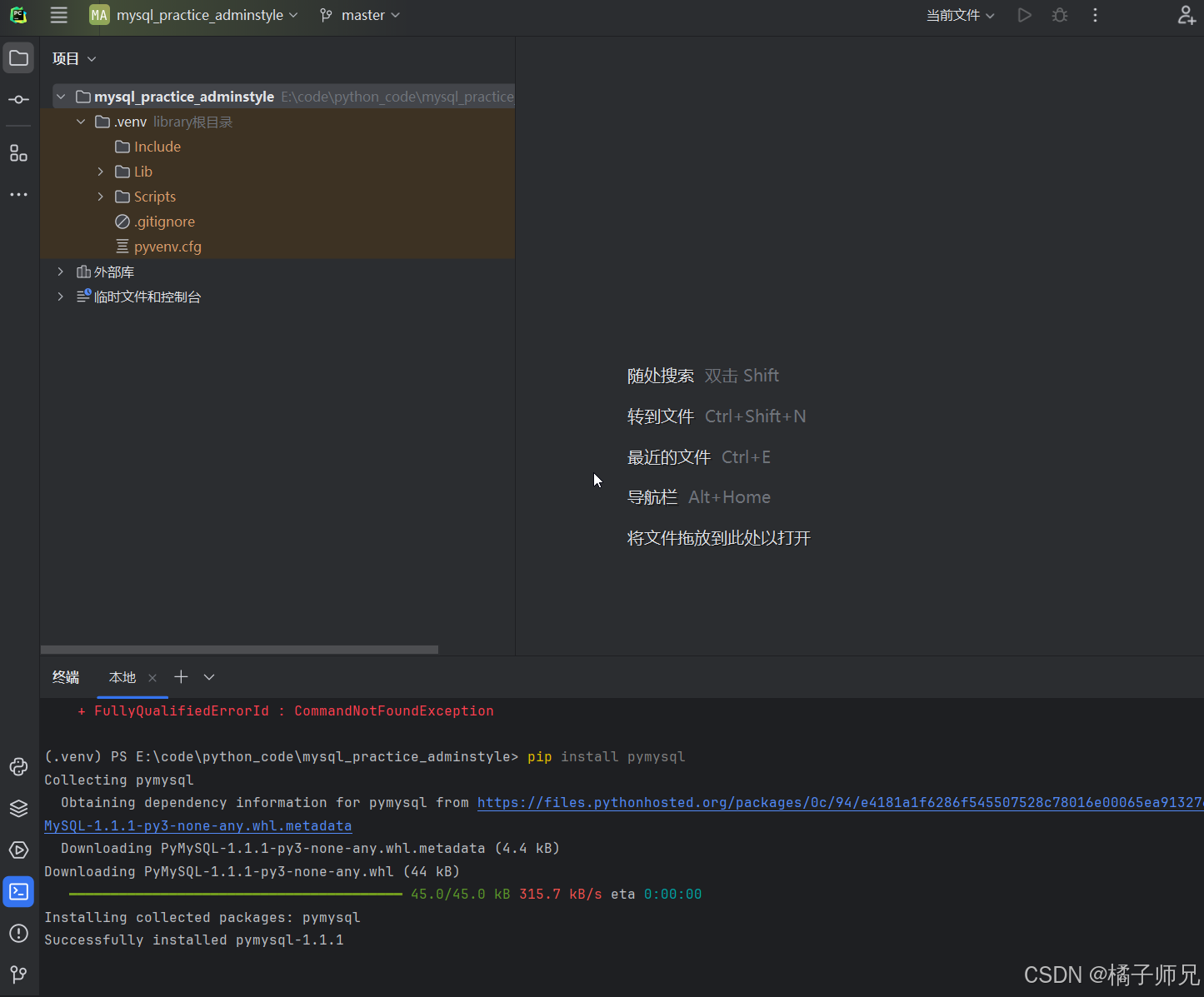The image size is (1204, 997).
Task: Open the main hamburger menu
Action: pos(58,15)
